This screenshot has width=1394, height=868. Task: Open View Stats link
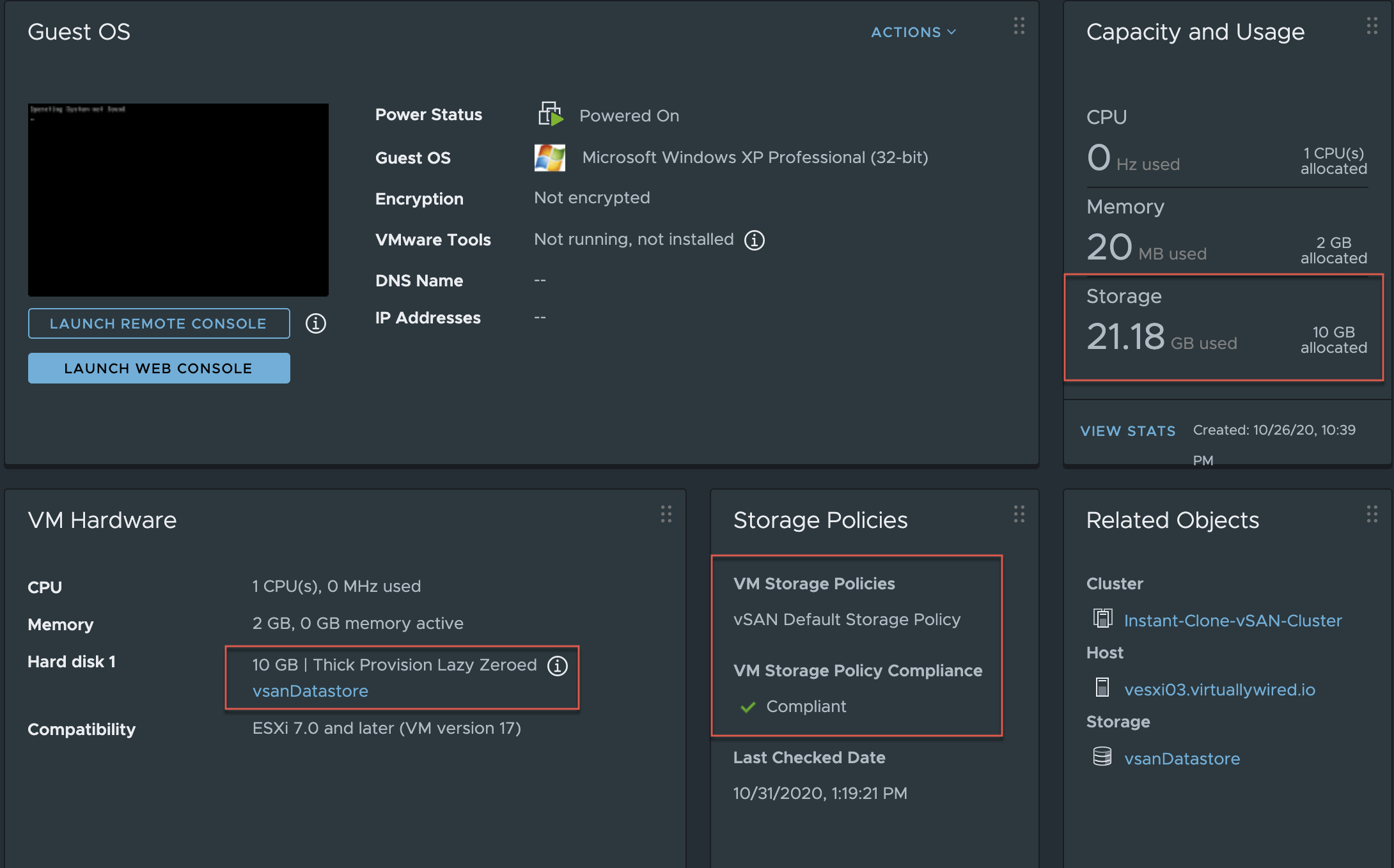tap(1127, 431)
